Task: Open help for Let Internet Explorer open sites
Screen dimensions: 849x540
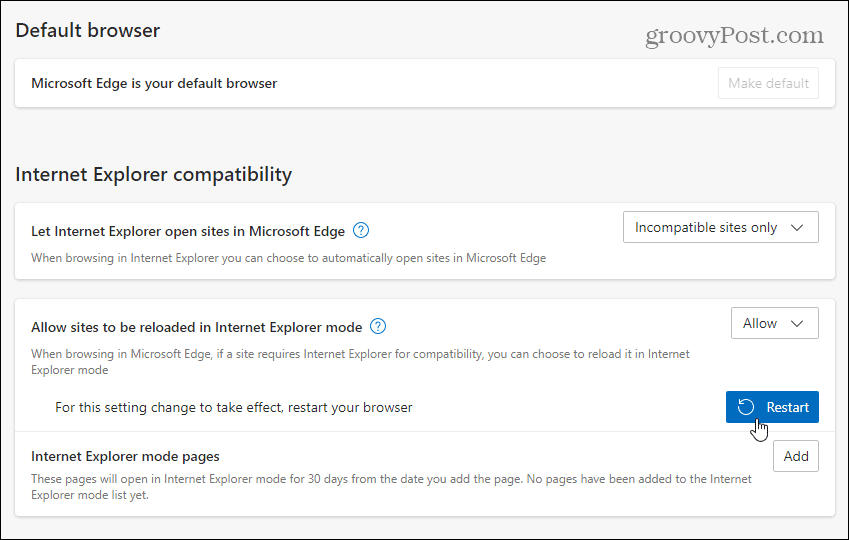Action: 361,231
